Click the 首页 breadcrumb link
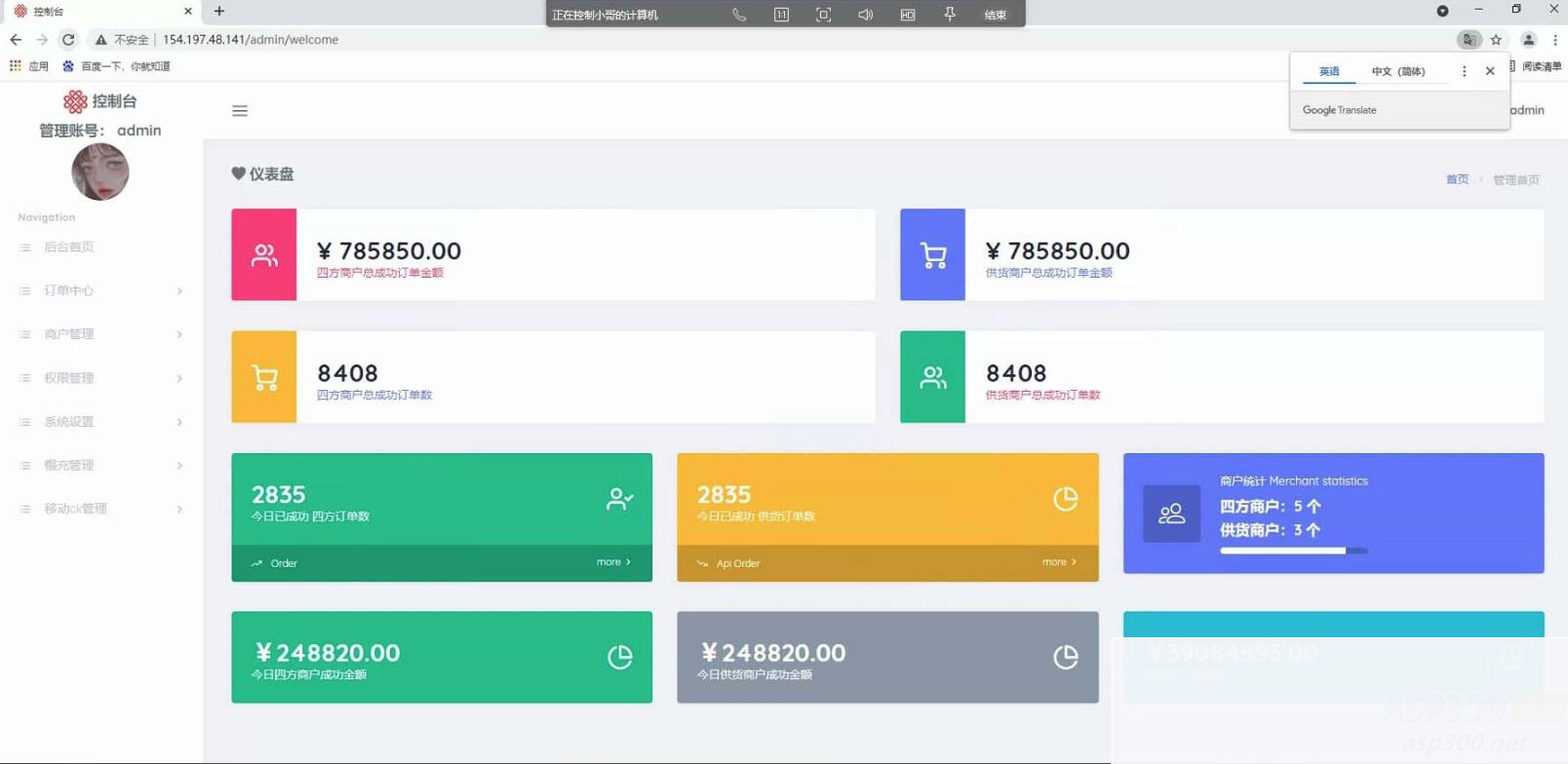The height and width of the screenshot is (764, 1568). click(1457, 179)
